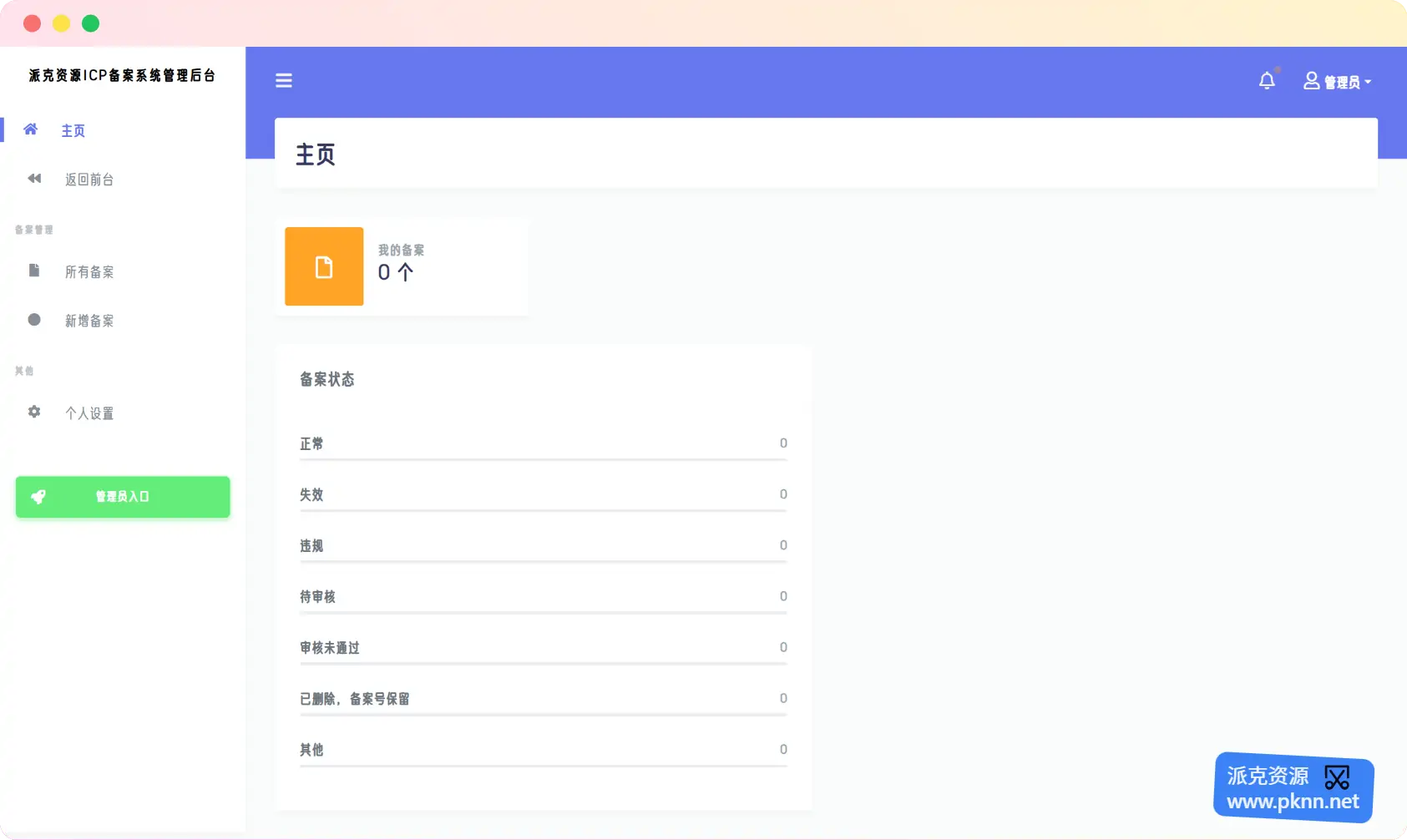Open 所有备案 list
Image resolution: width=1407 pixels, height=840 pixels.
pos(89,272)
